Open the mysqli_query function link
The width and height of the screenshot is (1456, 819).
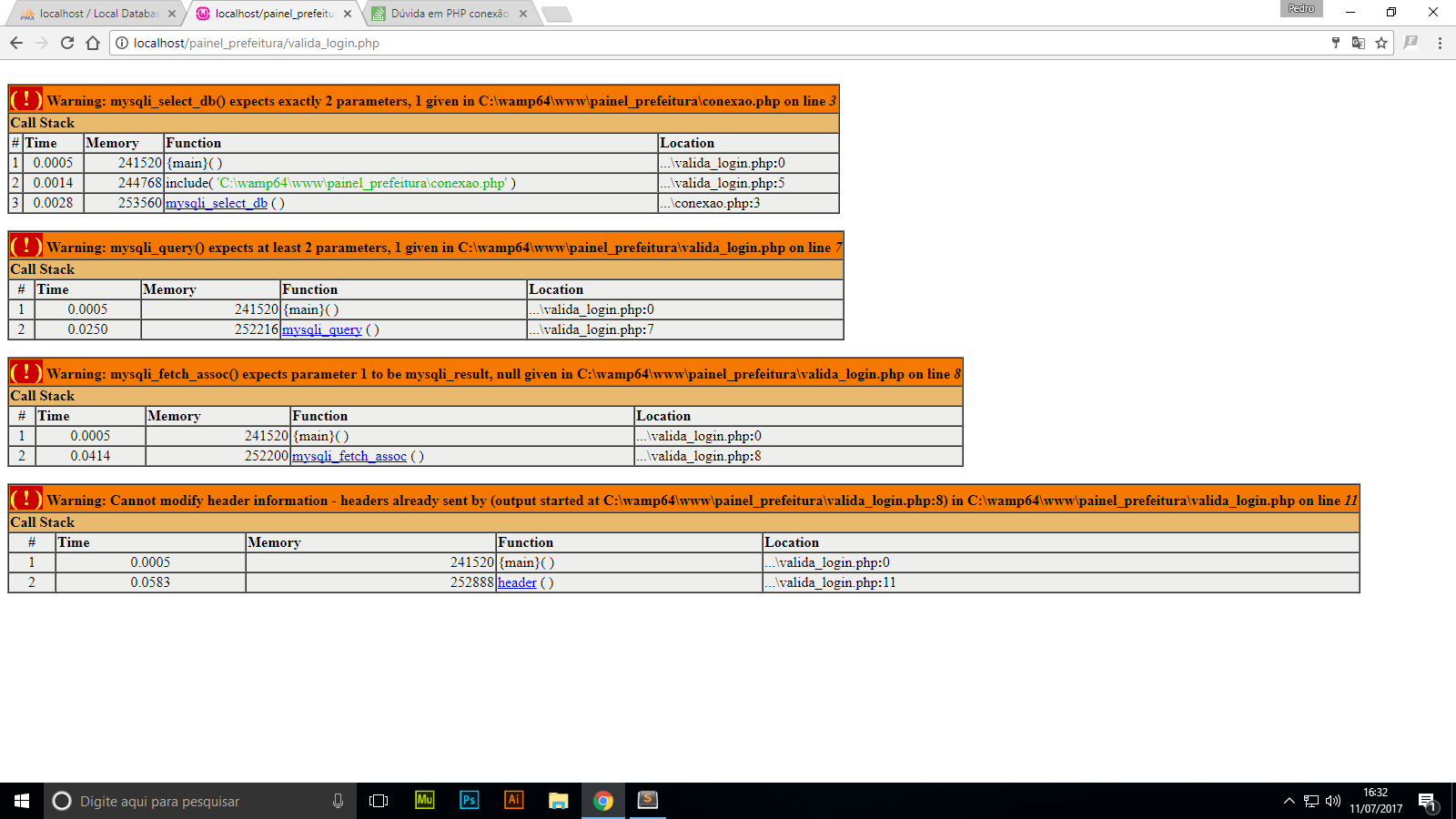pyautogui.click(x=322, y=329)
